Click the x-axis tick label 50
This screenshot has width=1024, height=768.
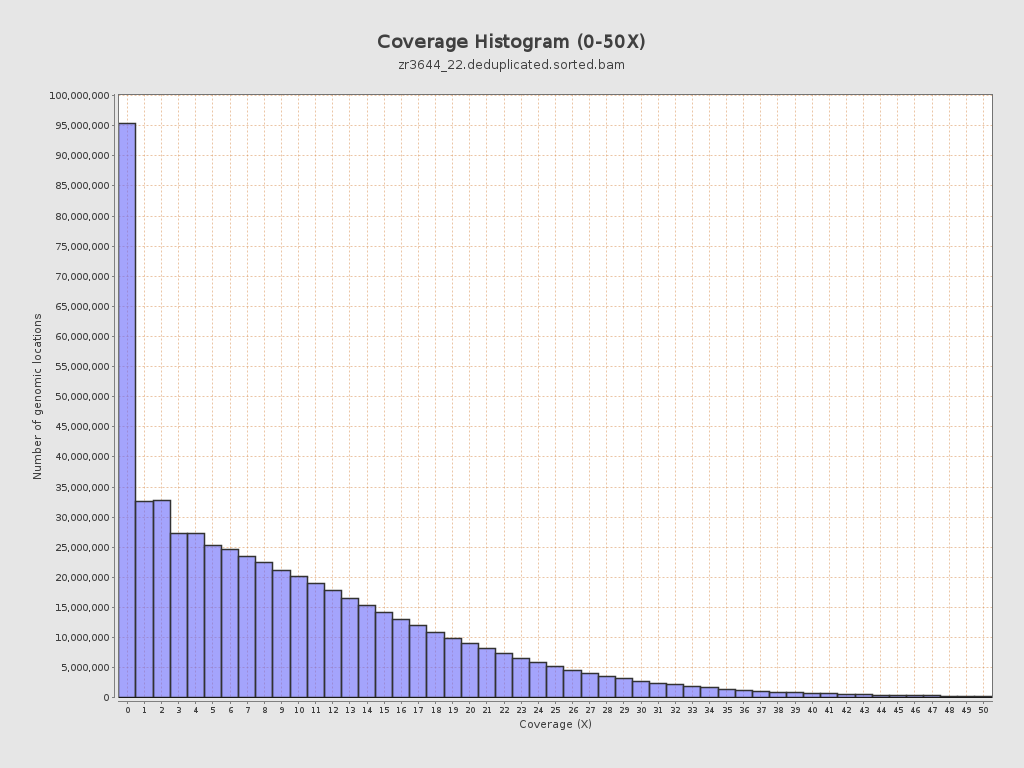point(983,710)
